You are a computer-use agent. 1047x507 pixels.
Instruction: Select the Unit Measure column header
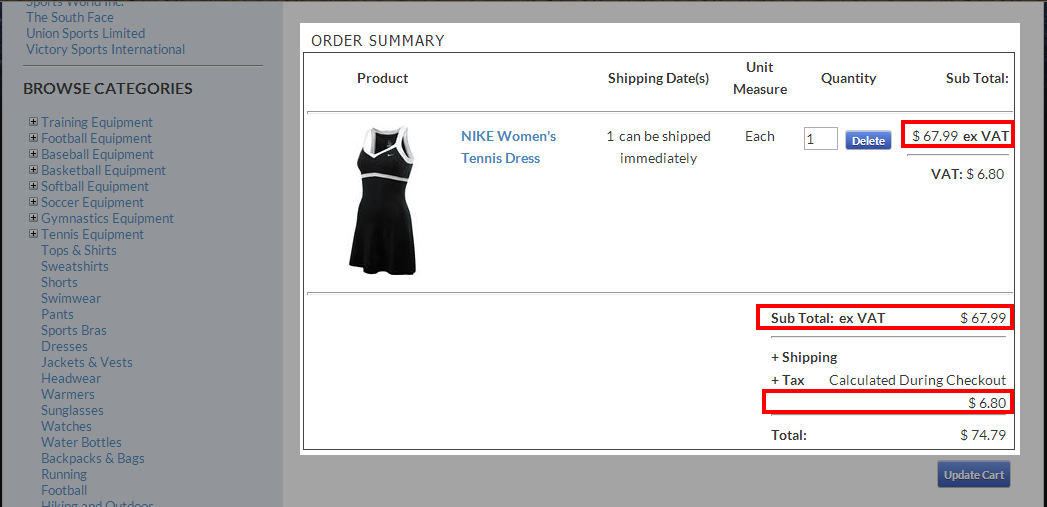(x=760, y=78)
